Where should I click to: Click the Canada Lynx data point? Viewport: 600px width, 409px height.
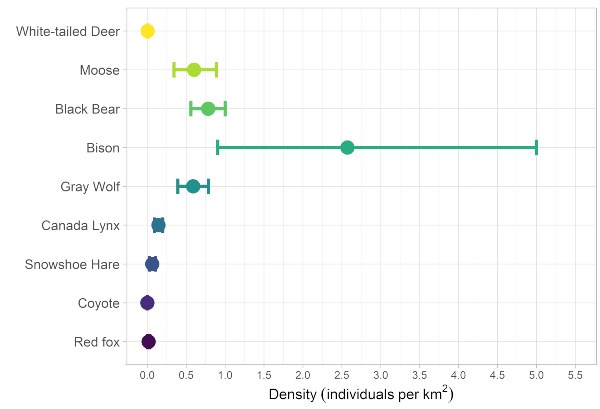click(x=158, y=225)
